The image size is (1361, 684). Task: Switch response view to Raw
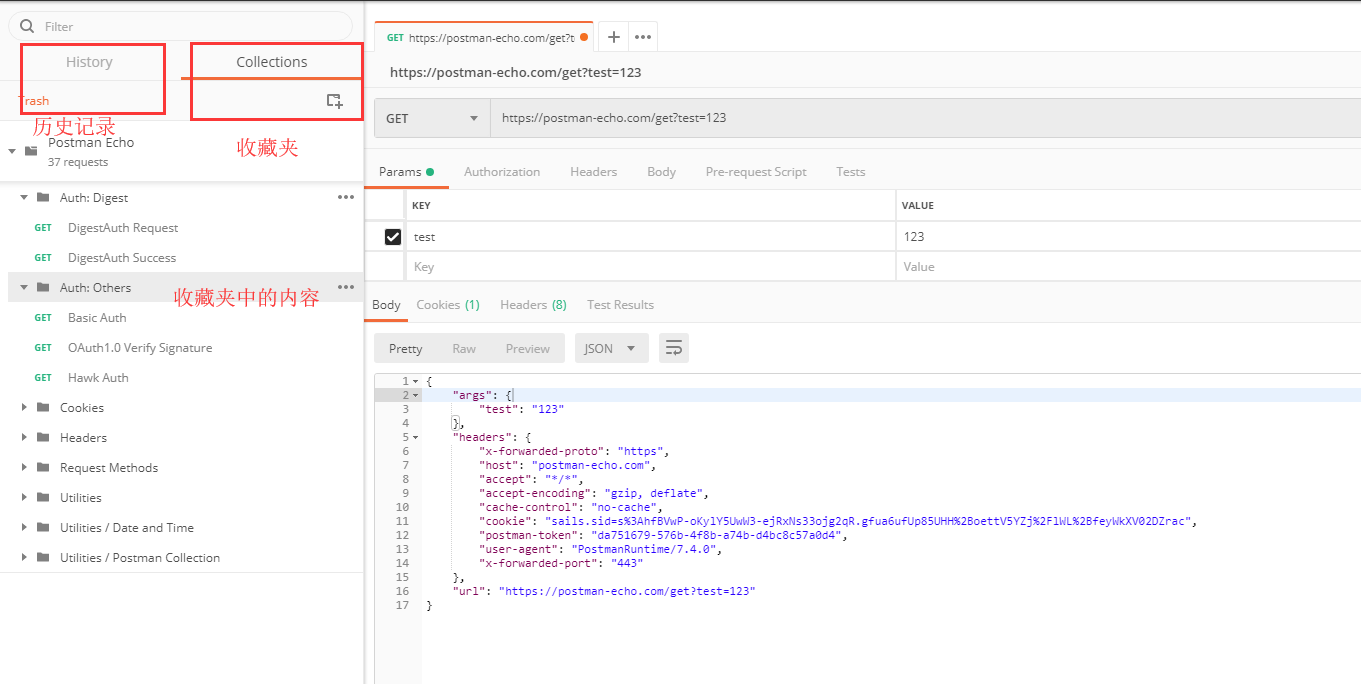(x=464, y=349)
